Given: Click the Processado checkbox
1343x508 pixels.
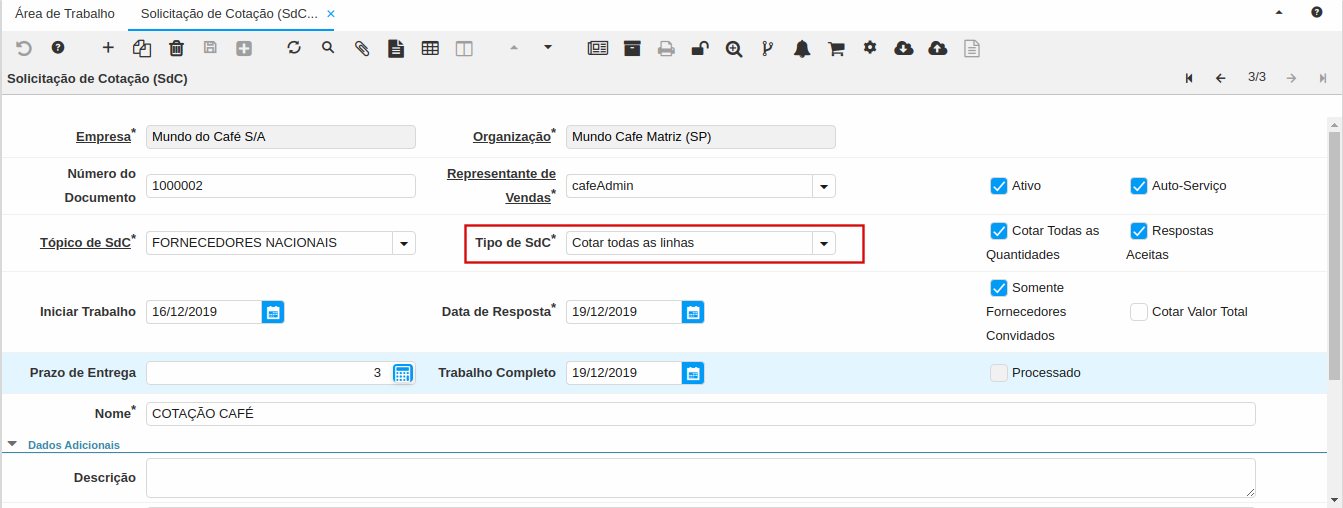Looking at the screenshot, I should (x=998, y=372).
